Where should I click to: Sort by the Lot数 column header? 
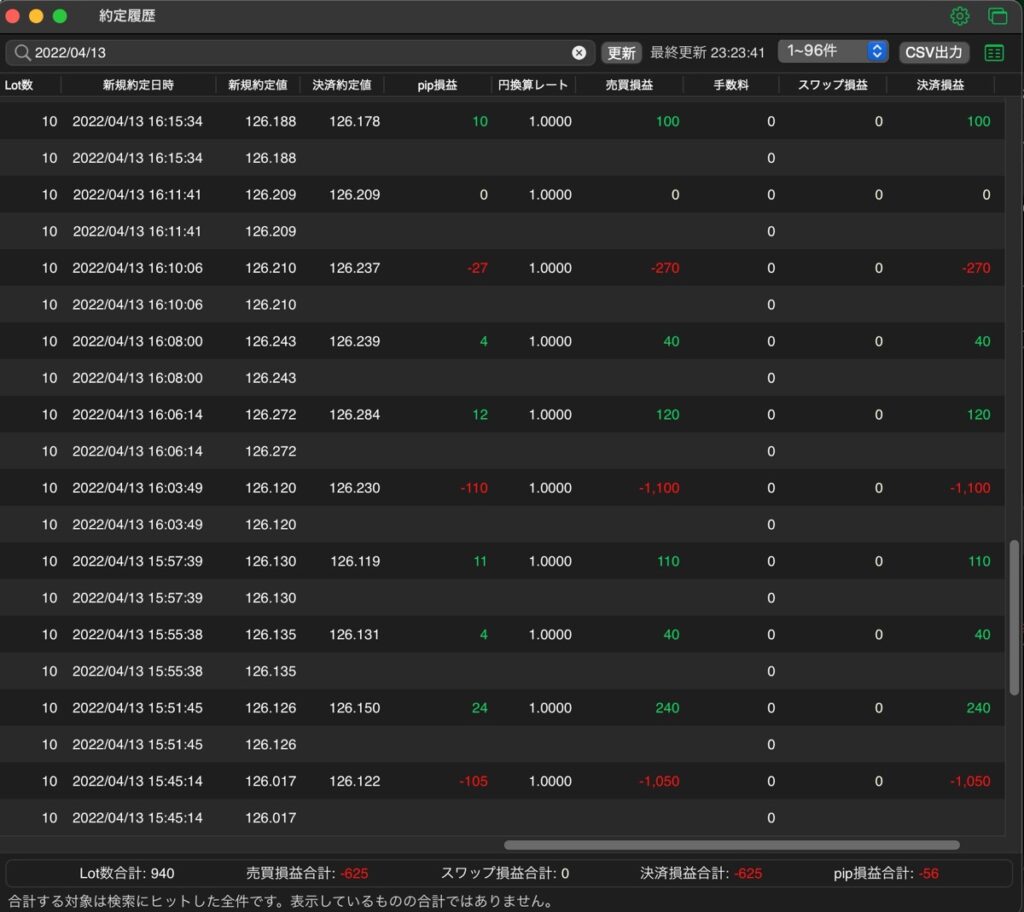19,85
